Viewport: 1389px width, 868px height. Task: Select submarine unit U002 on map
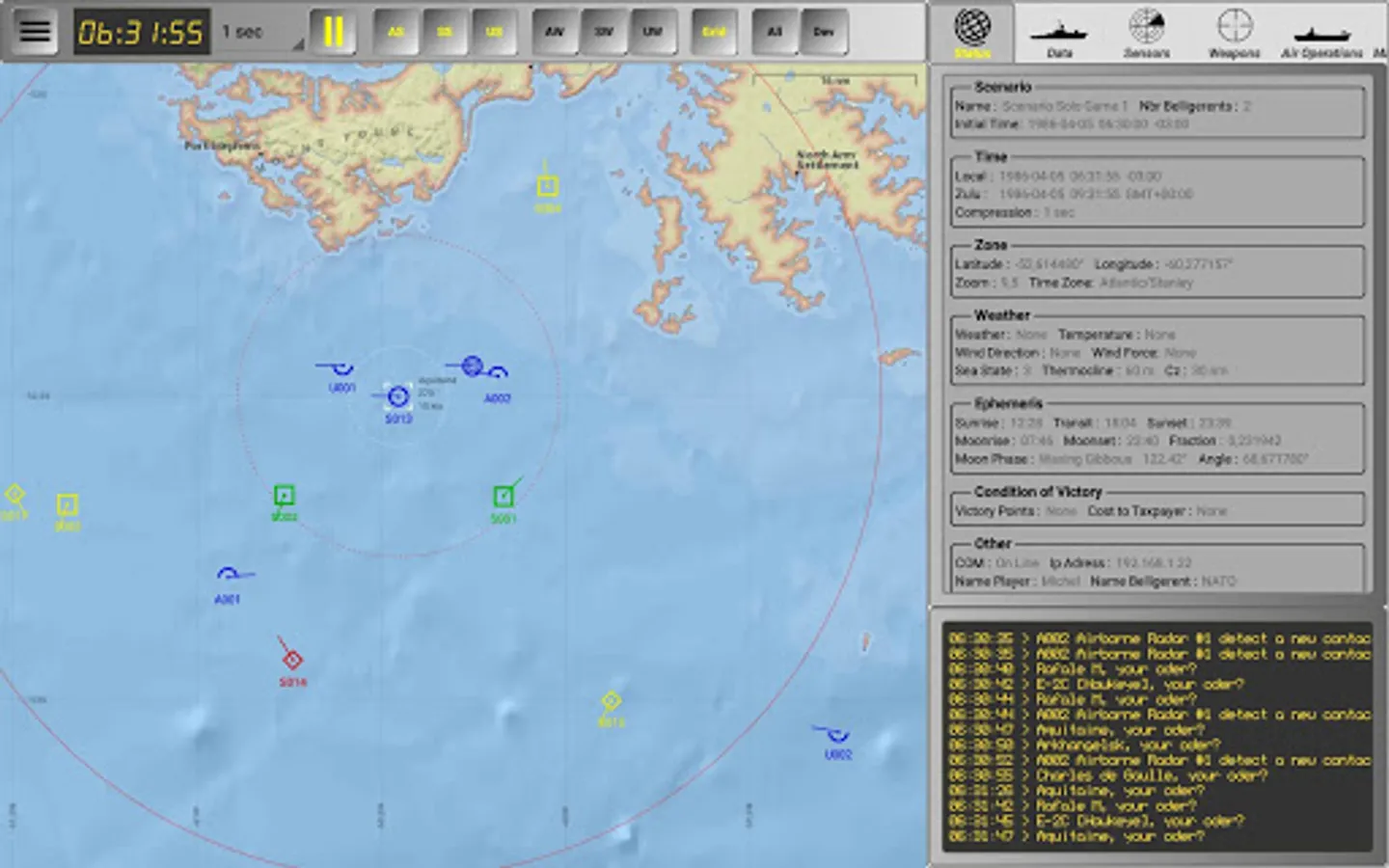835,739
